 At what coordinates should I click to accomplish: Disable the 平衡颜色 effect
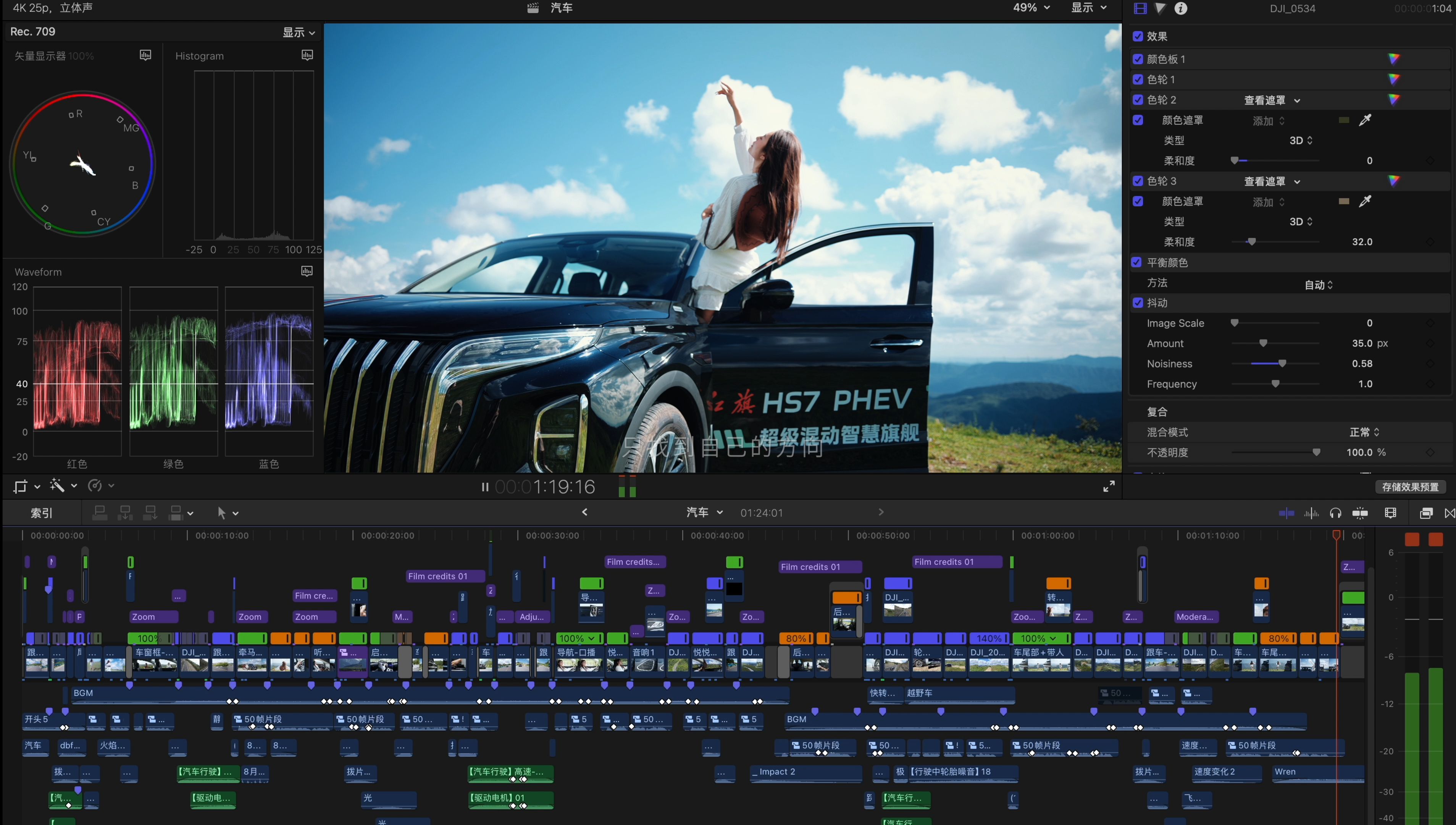(1136, 262)
